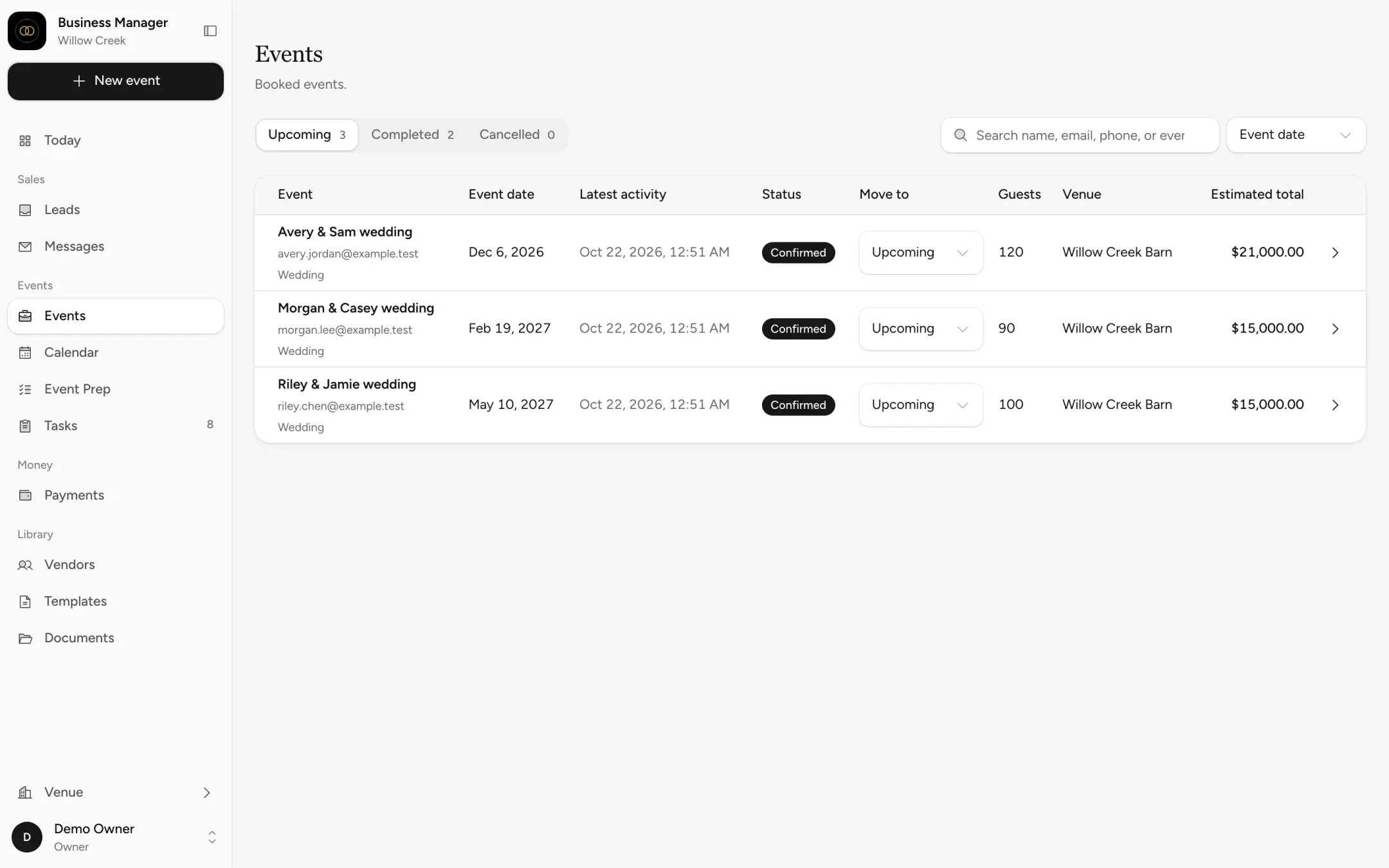Open Move to dropdown for Avery & Sam
This screenshot has height=868, width=1389.
[x=921, y=253]
